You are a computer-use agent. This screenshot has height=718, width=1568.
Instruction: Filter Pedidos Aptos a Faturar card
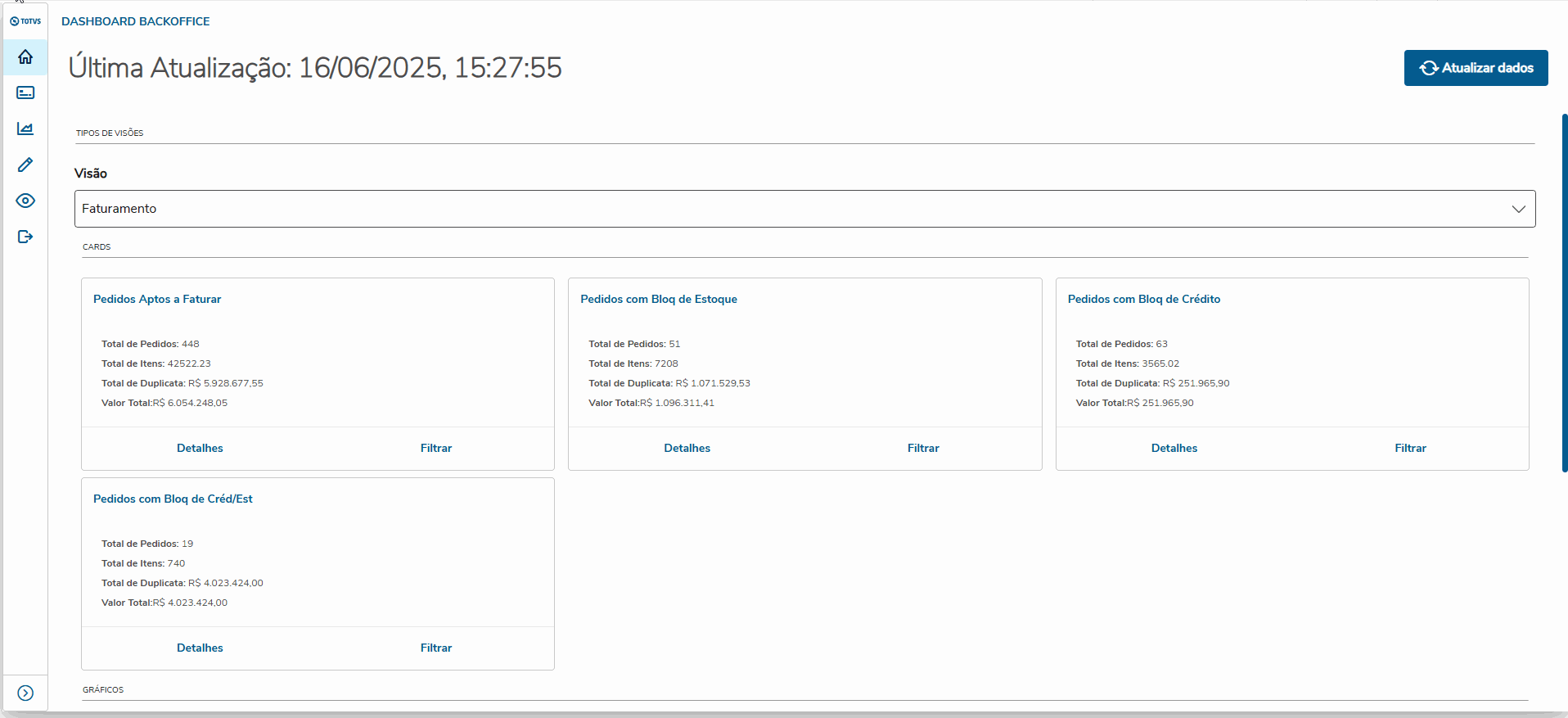pyautogui.click(x=436, y=448)
